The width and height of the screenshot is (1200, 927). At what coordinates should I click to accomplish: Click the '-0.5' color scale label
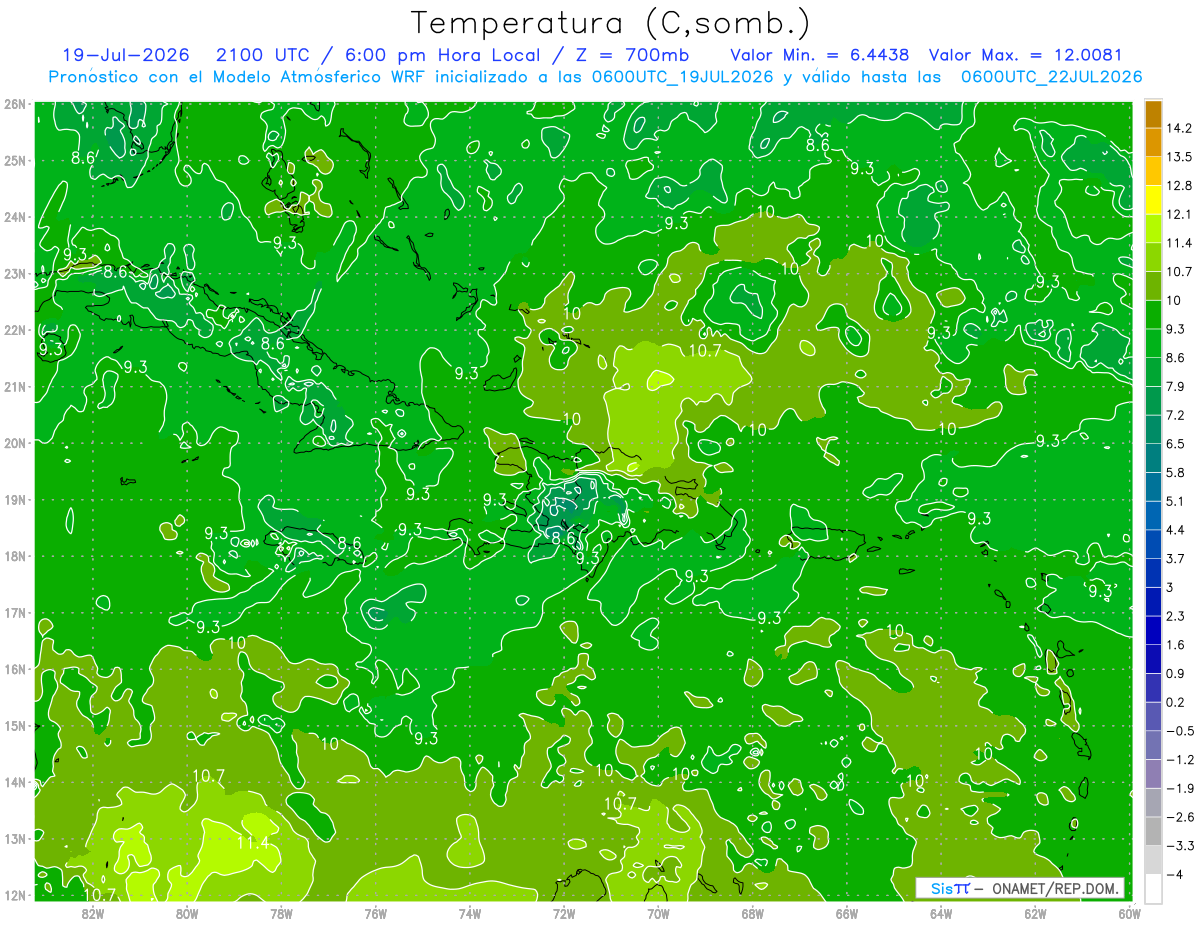(1180, 731)
